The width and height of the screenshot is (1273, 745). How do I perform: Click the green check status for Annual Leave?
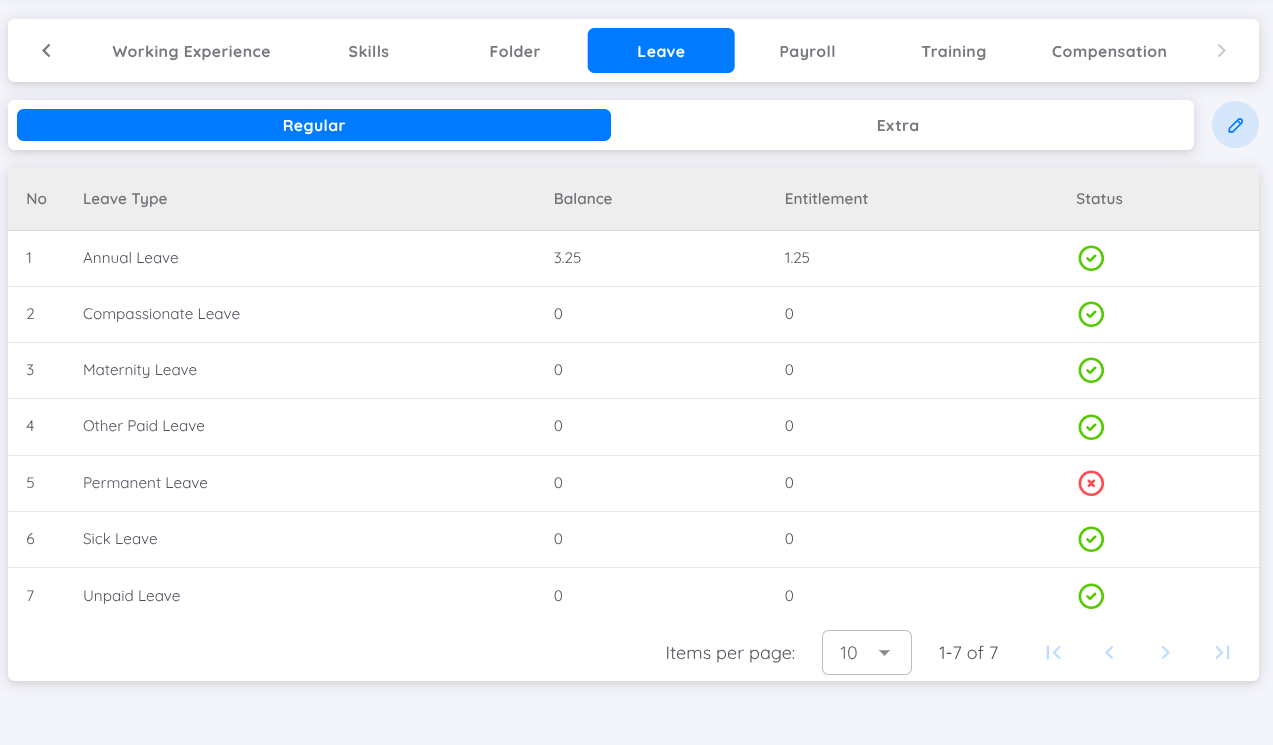pos(1091,258)
